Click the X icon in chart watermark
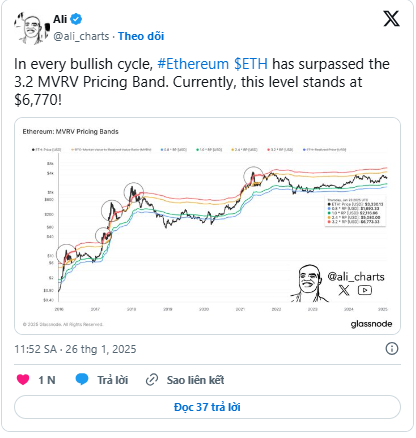416x438 pixels. [344, 290]
